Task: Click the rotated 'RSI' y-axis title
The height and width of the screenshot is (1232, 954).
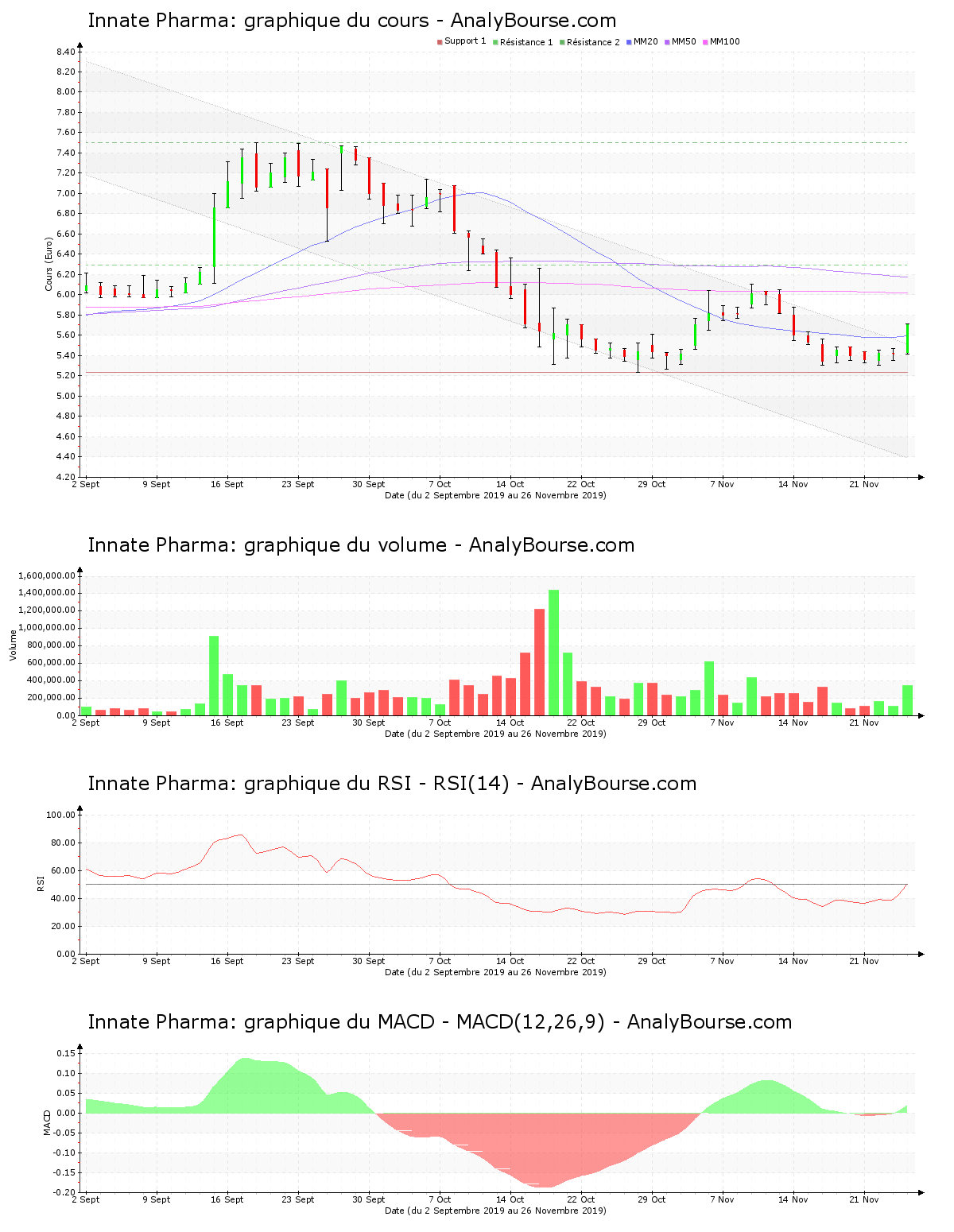Action: [x=41, y=883]
